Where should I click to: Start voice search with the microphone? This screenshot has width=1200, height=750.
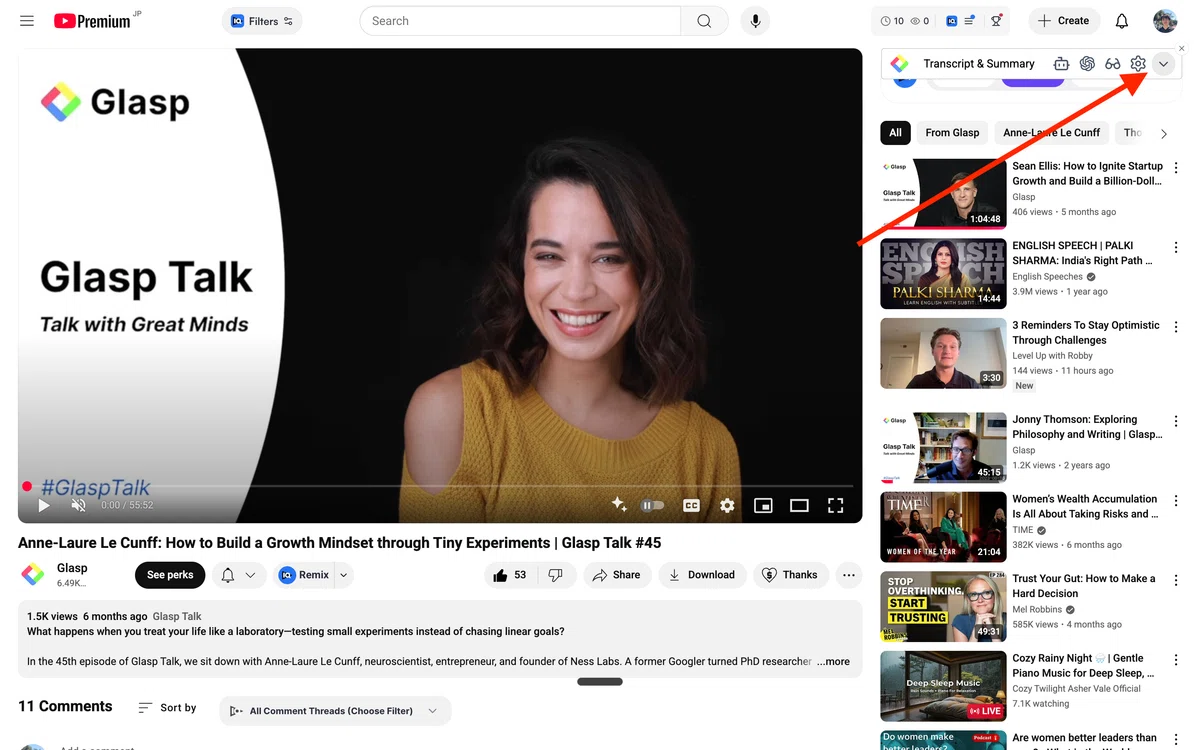pyautogui.click(x=755, y=21)
